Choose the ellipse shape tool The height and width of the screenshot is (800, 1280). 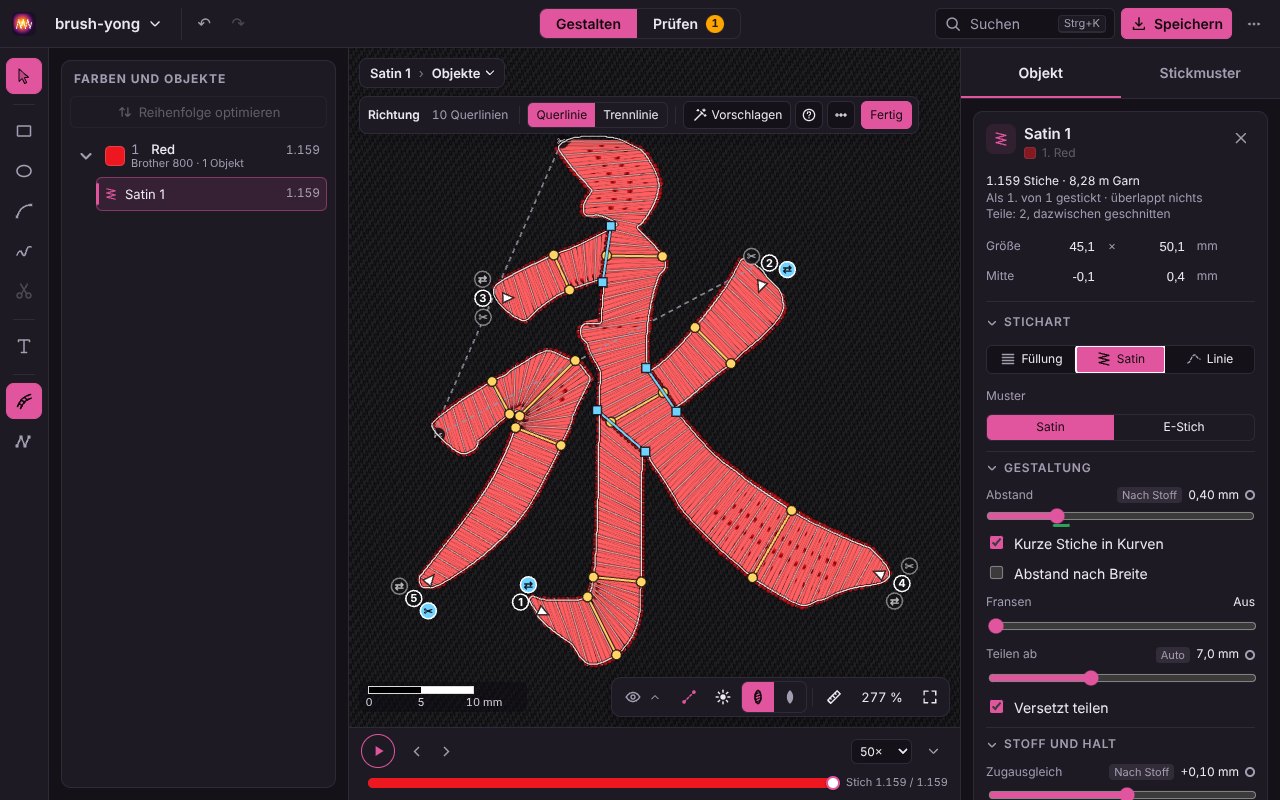[x=24, y=171]
